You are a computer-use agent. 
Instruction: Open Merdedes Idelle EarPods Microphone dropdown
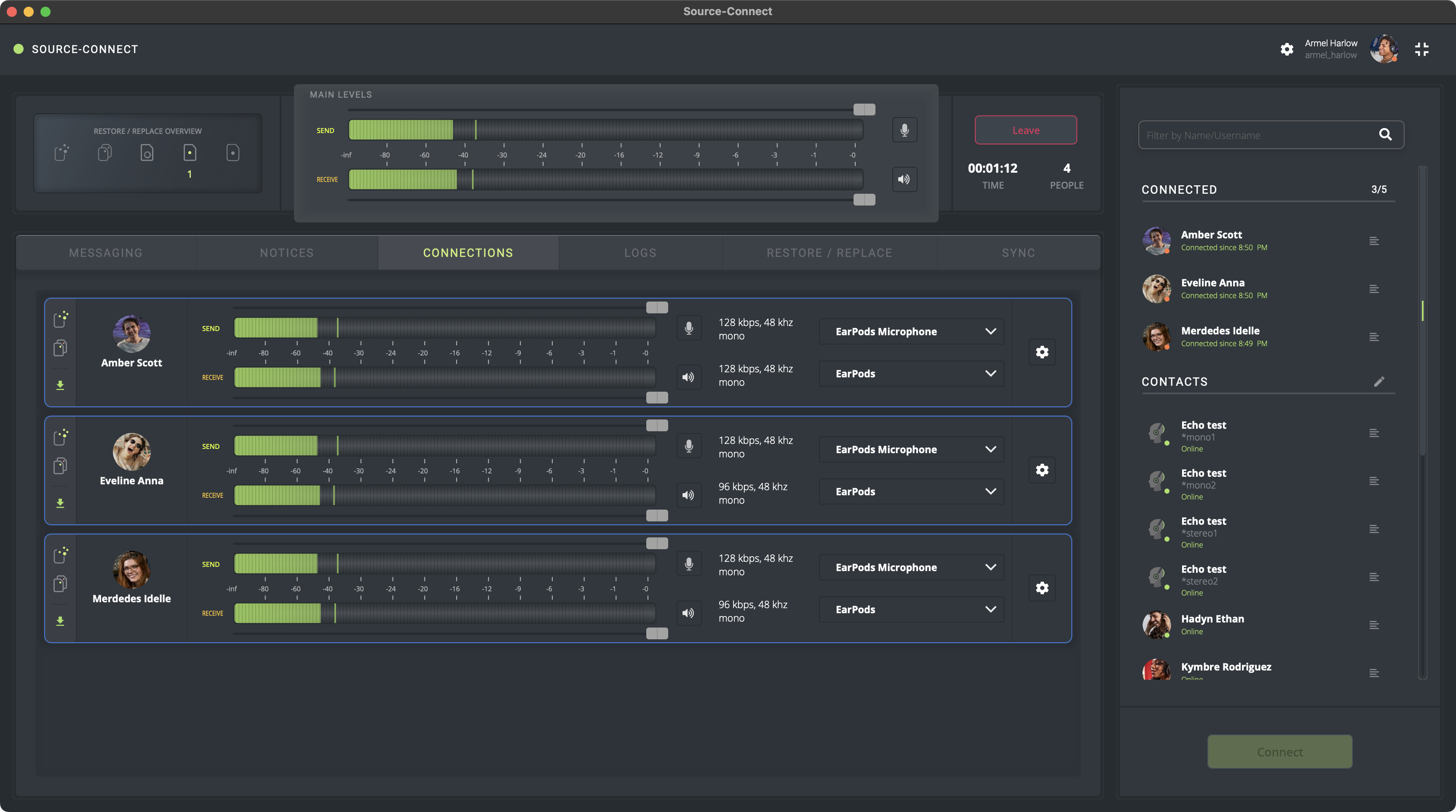coord(911,567)
